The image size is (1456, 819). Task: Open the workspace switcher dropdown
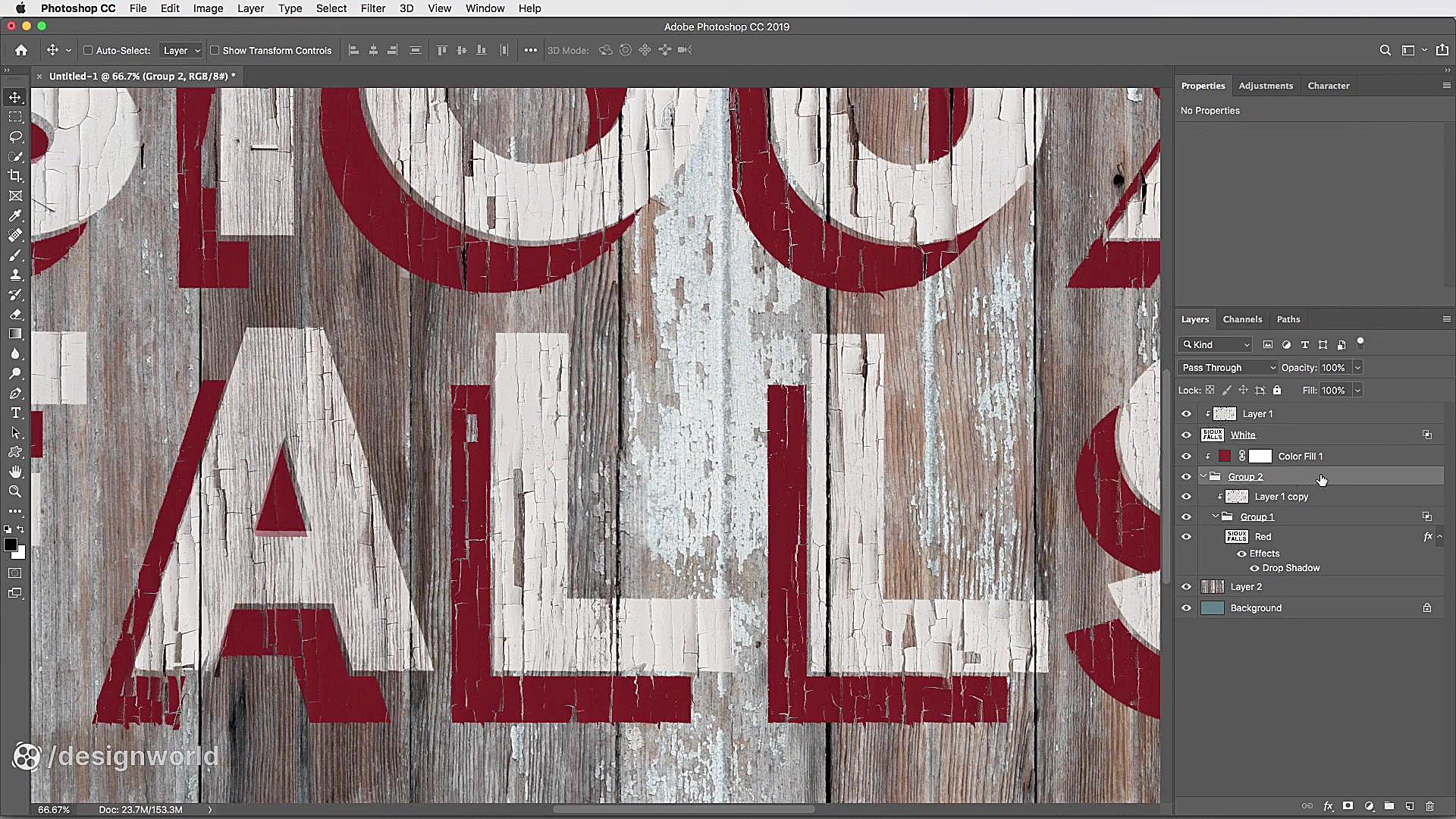click(x=1413, y=50)
